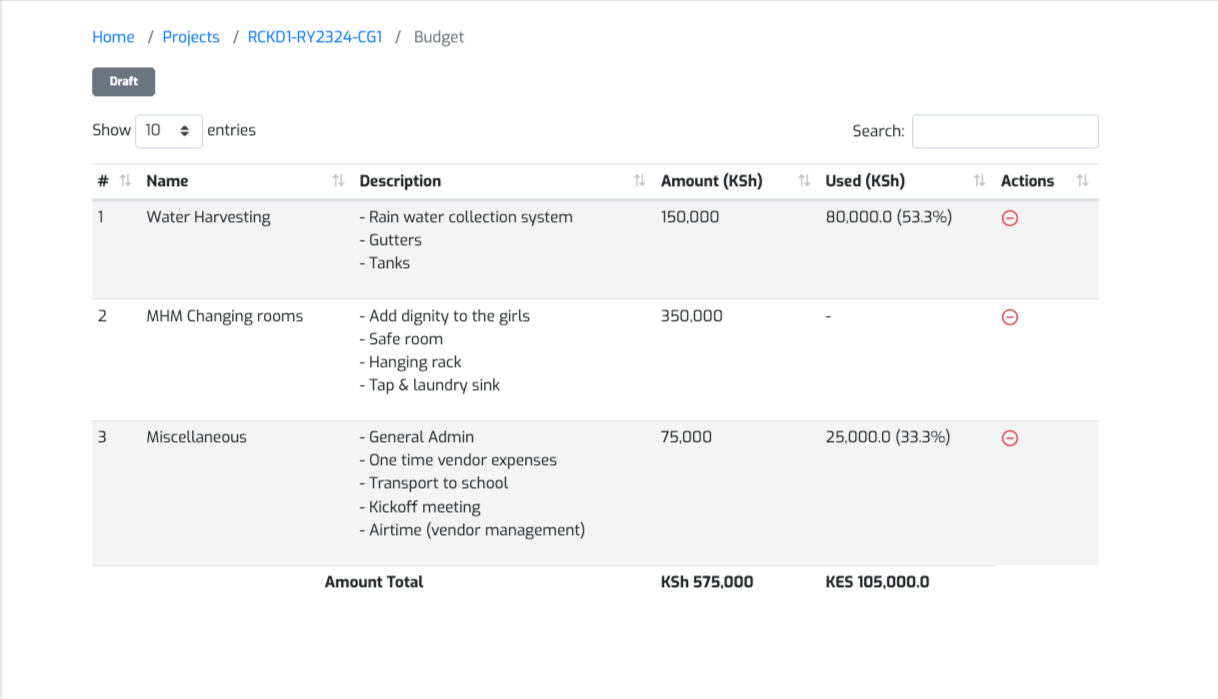Image resolution: width=1218 pixels, height=699 pixels.
Task: Click the Amount Total row label
Action: (x=374, y=581)
